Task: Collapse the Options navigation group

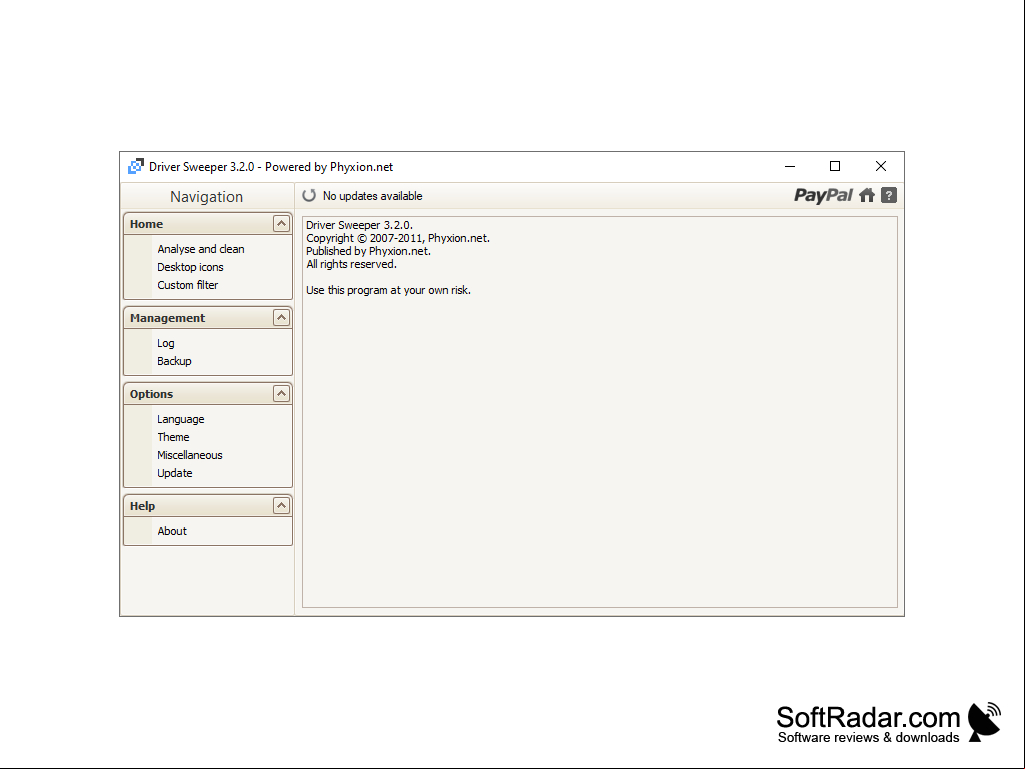Action: tap(281, 394)
